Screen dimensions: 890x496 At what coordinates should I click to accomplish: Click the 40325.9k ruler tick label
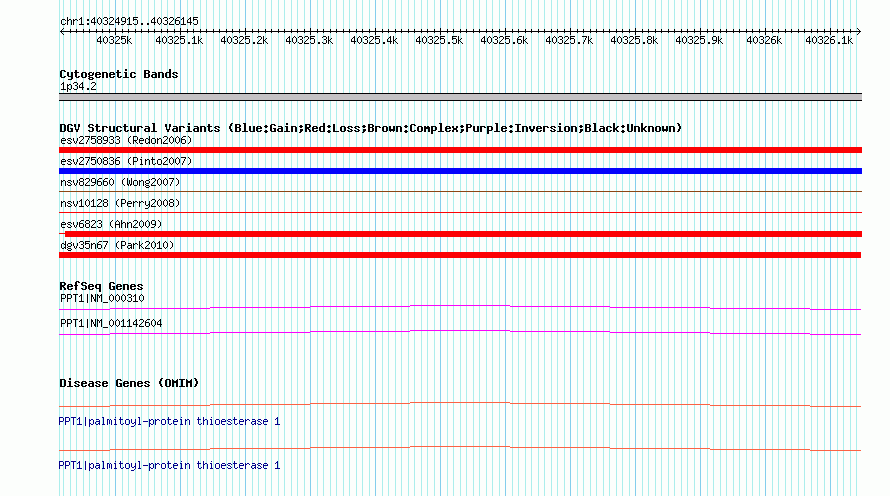[x=699, y=40]
